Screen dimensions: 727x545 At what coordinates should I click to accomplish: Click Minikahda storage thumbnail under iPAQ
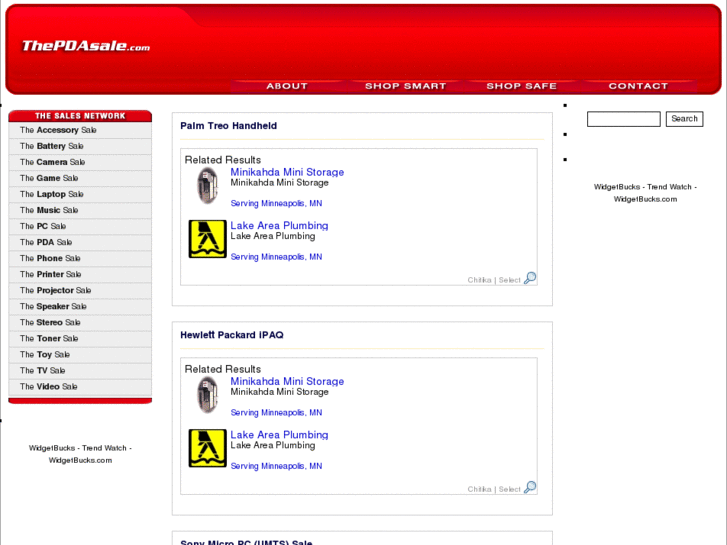point(207,395)
